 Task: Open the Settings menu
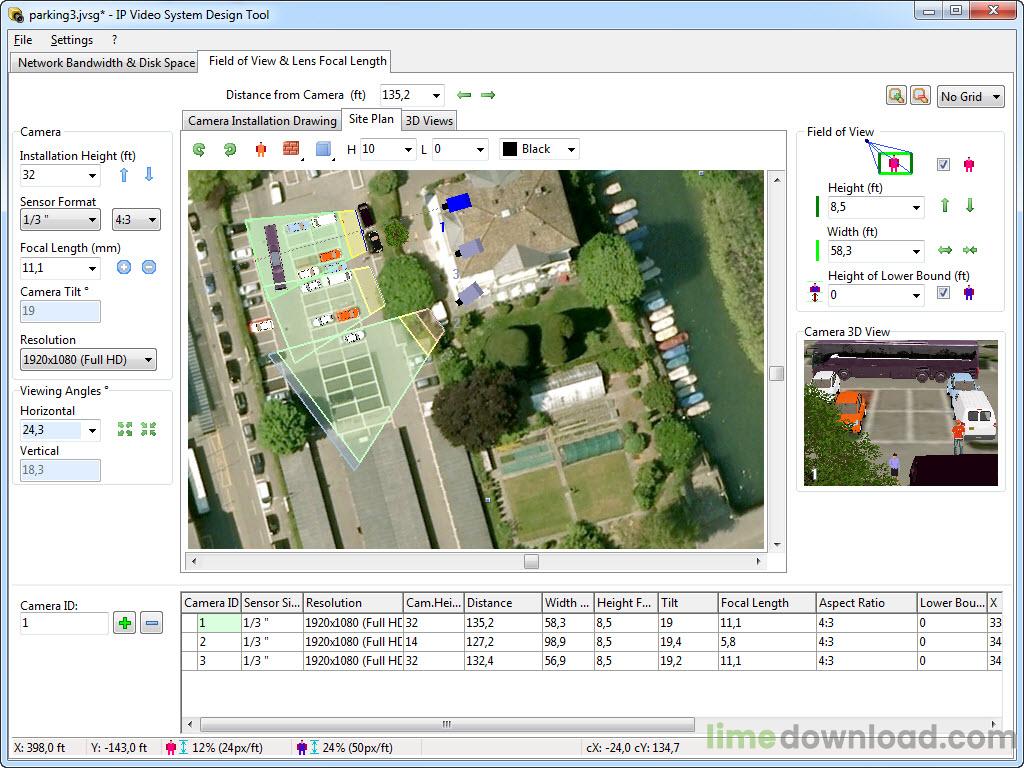[x=71, y=40]
